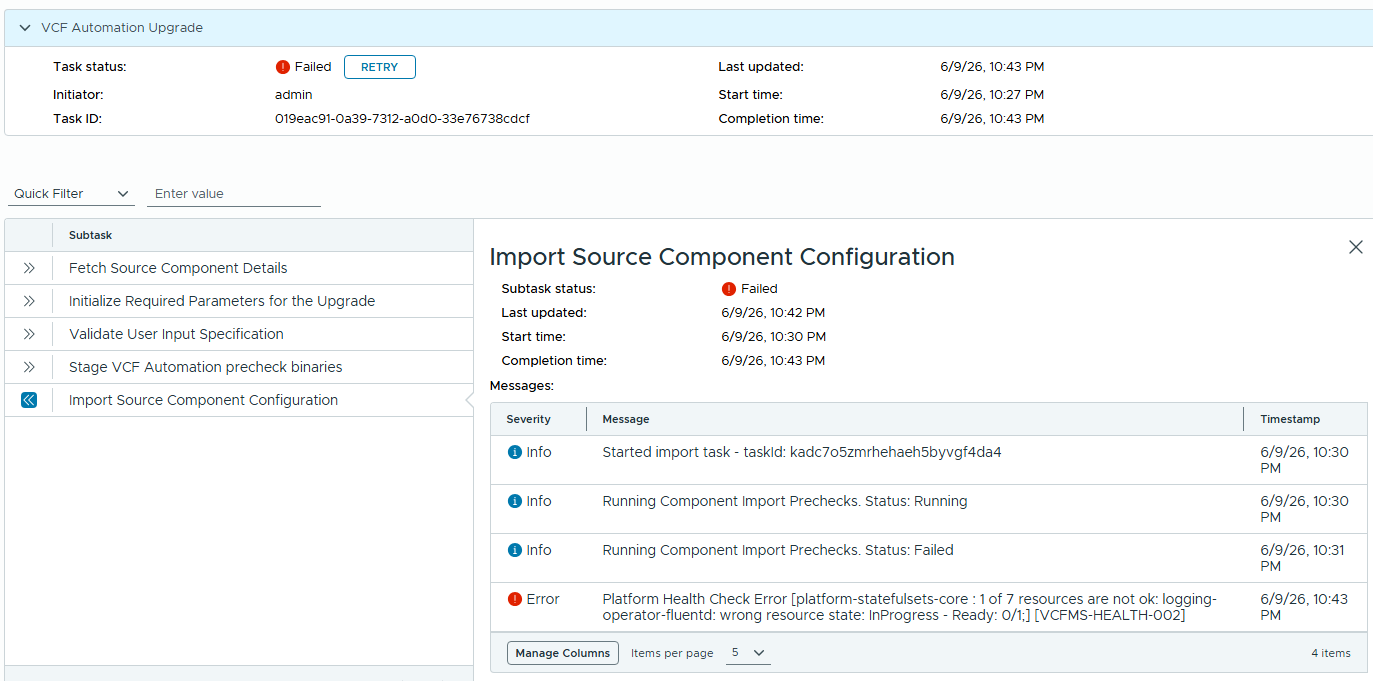
Task: Click the Subtask column header
Action: point(90,235)
